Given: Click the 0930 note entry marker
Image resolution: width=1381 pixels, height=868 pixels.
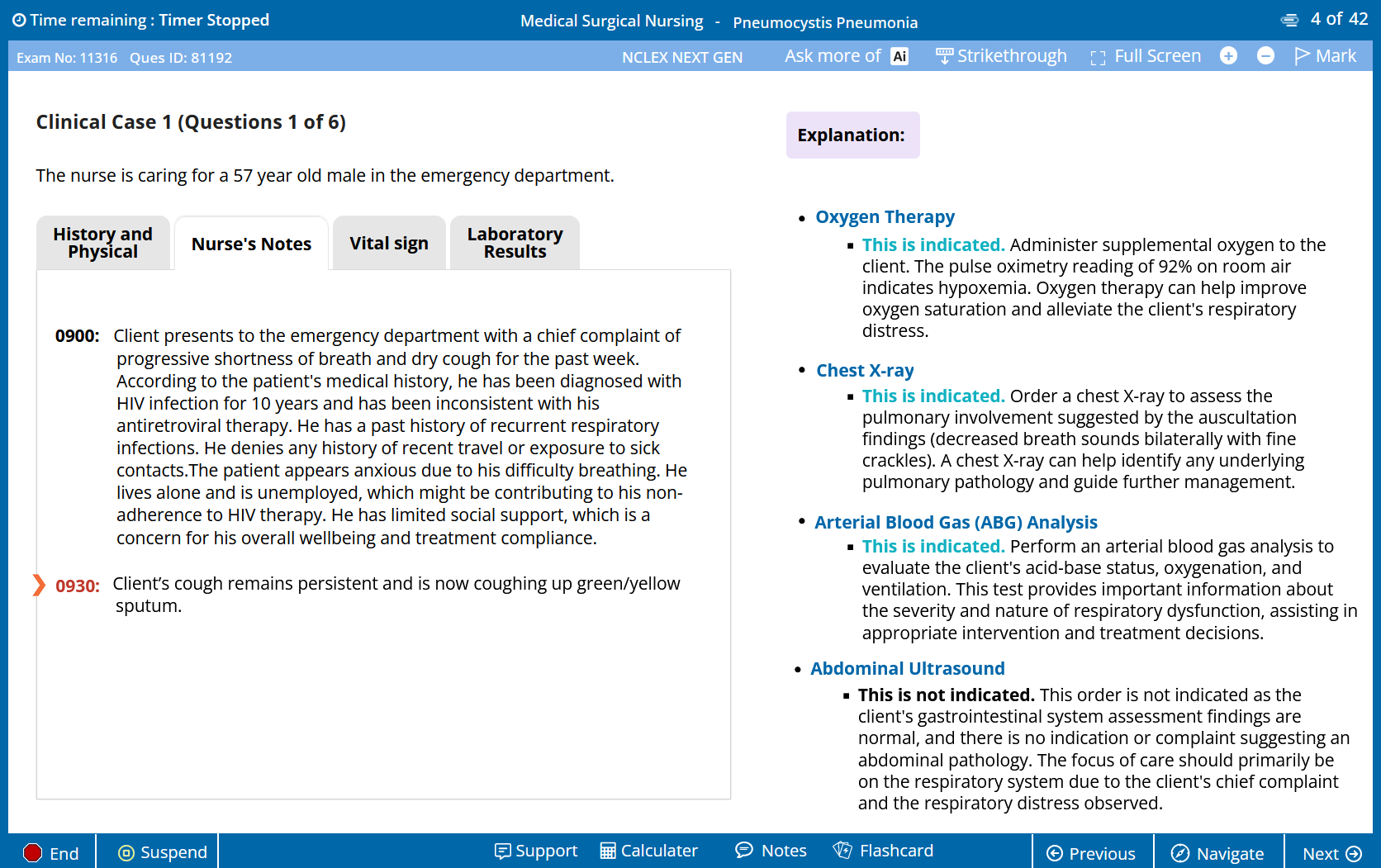Looking at the screenshot, I should click(x=39, y=585).
